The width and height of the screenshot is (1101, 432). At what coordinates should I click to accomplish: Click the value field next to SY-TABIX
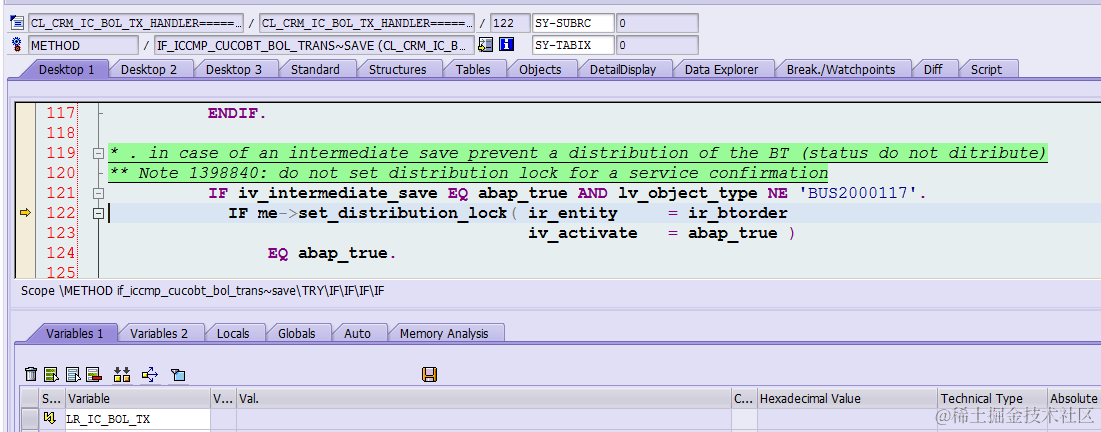[657, 46]
